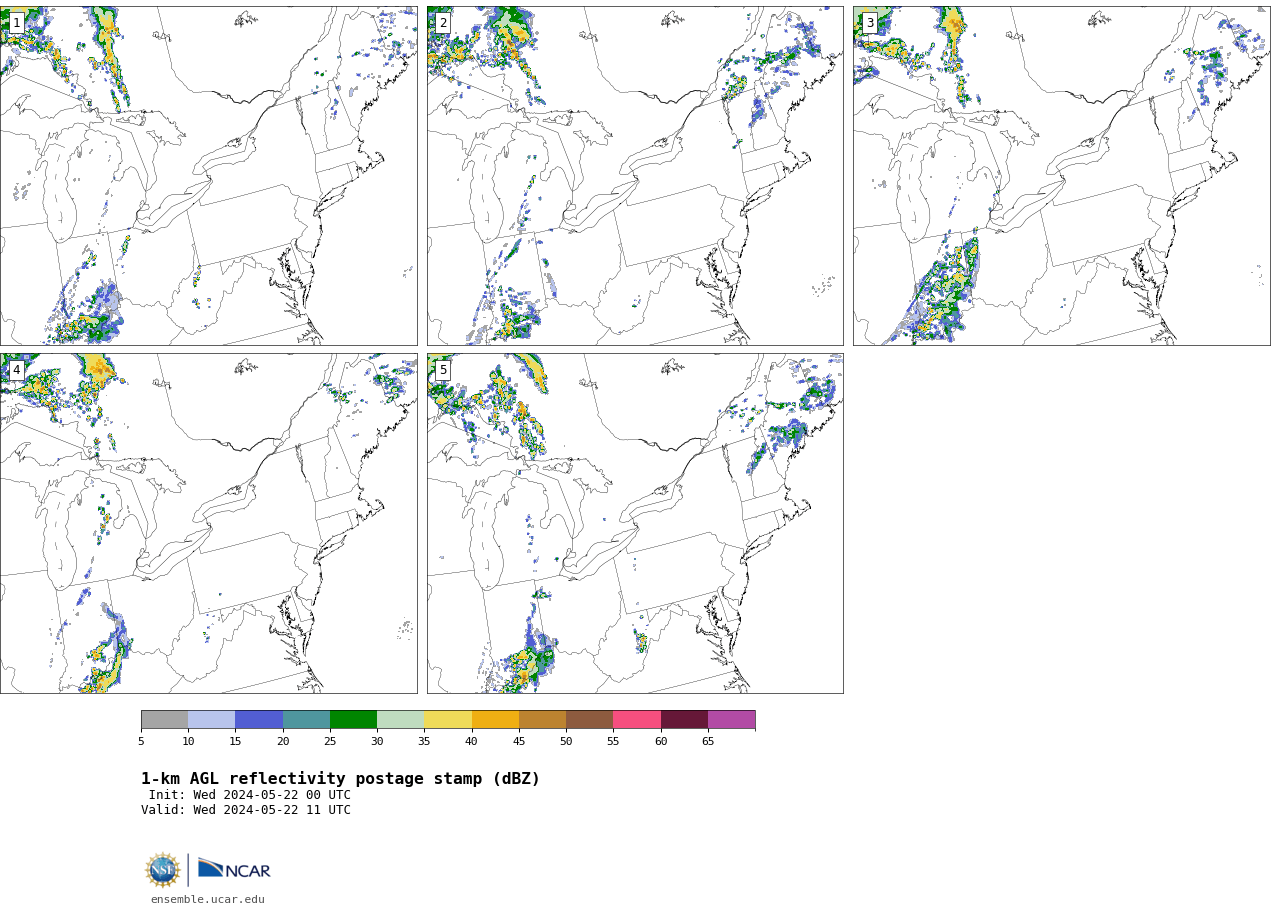This screenshot has height=910, width=1280.
Task: Click the panel 4 number label
Action: click(16, 370)
